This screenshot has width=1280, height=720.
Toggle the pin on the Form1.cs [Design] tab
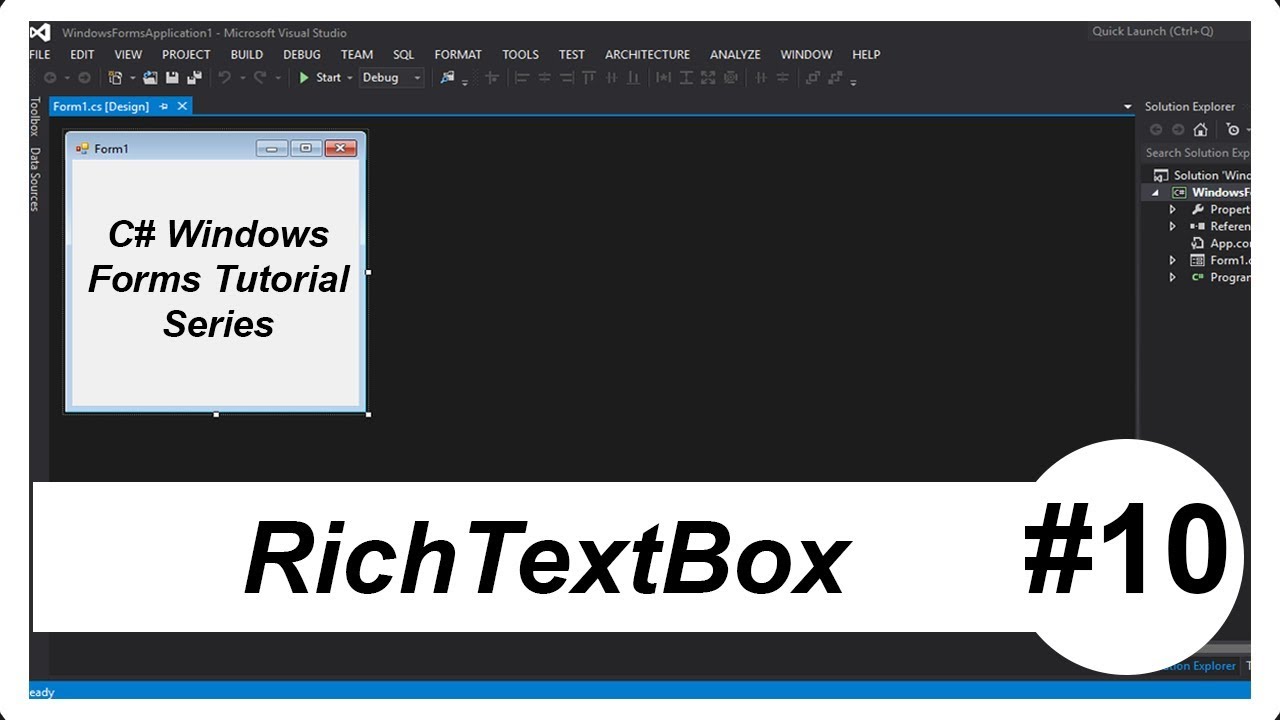(x=164, y=106)
